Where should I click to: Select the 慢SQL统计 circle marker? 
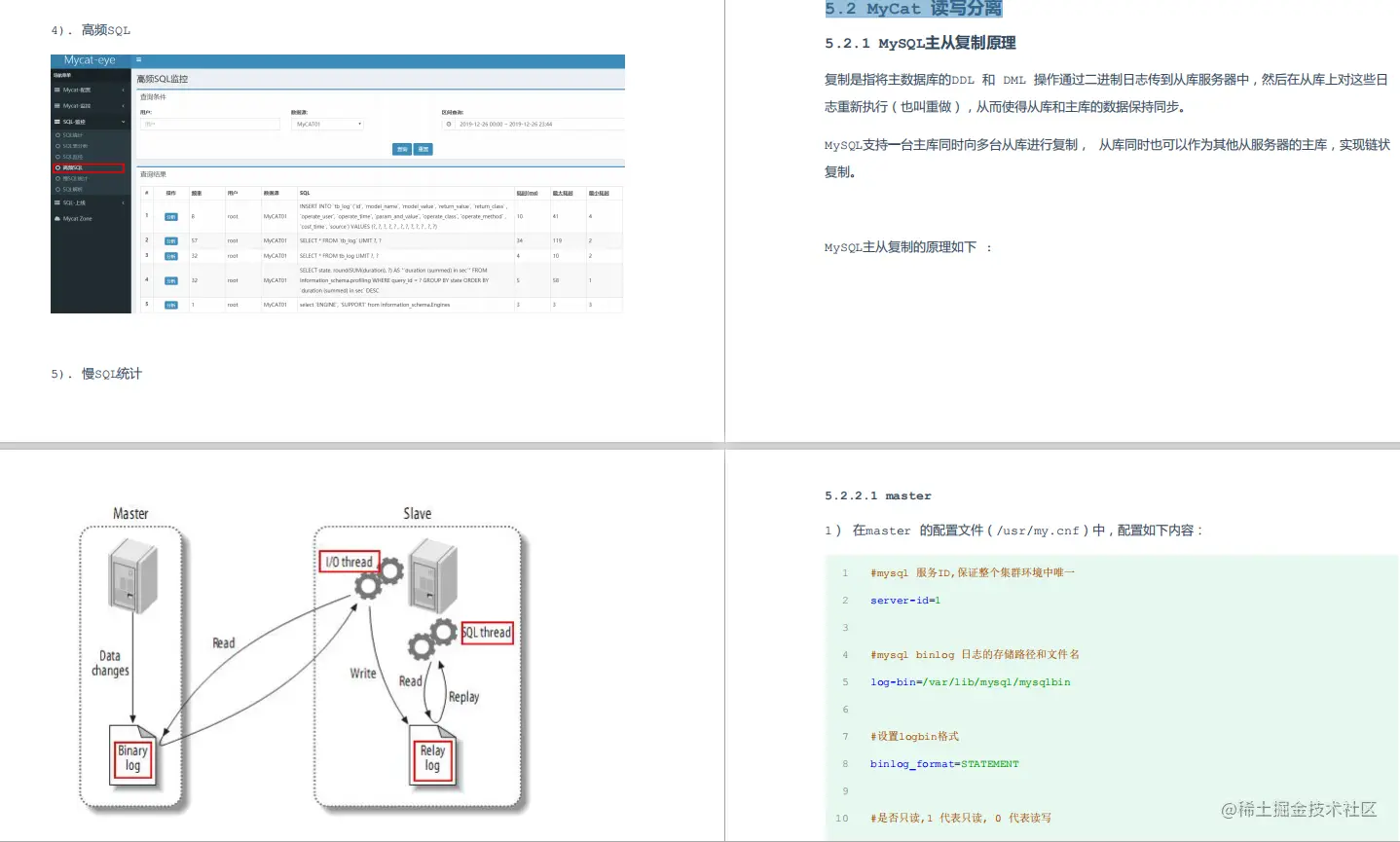[x=57, y=179]
